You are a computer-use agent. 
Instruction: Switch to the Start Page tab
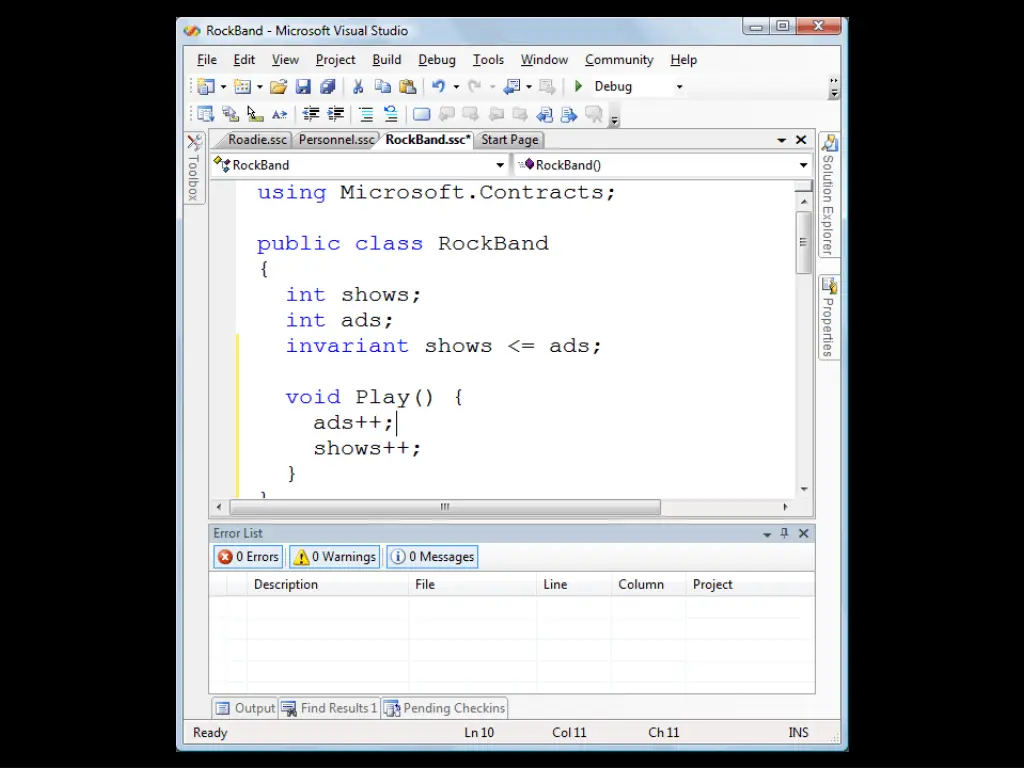pos(510,140)
